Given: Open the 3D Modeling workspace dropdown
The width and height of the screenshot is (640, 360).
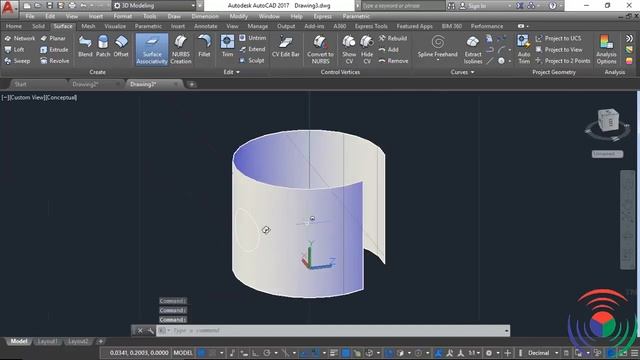Looking at the screenshot, I should tap(154, 6).
